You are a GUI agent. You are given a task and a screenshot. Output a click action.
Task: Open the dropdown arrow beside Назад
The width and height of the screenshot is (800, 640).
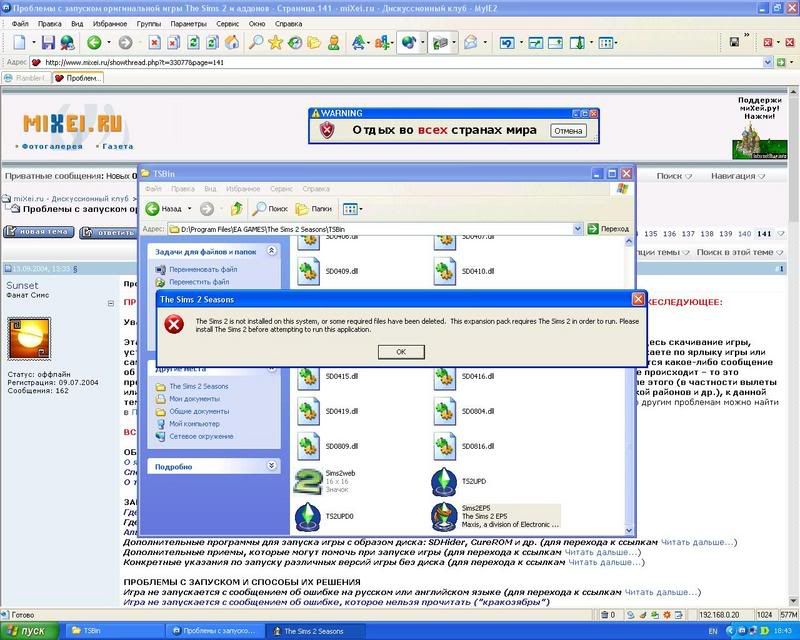pos(189,208)
